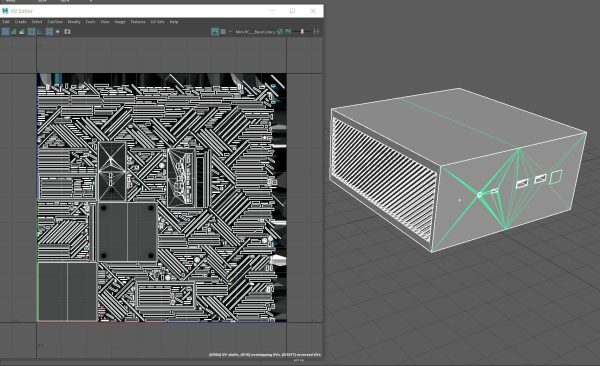Open the UV Sets menu
This screenshot has height=366, width=600.
point(157,22)
